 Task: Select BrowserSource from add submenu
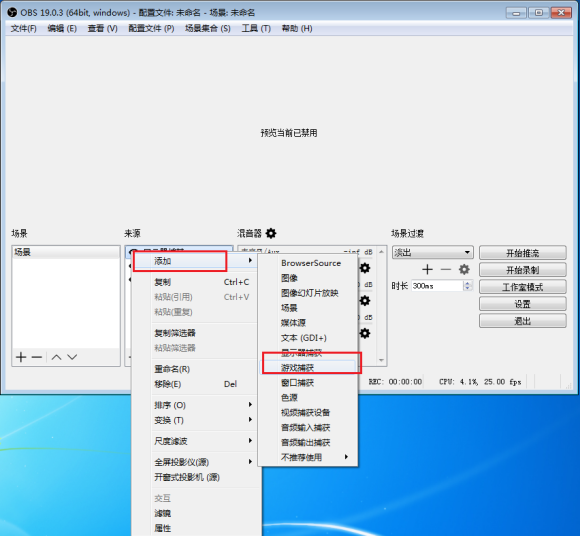pyautogui.click(x=308, y=263)
